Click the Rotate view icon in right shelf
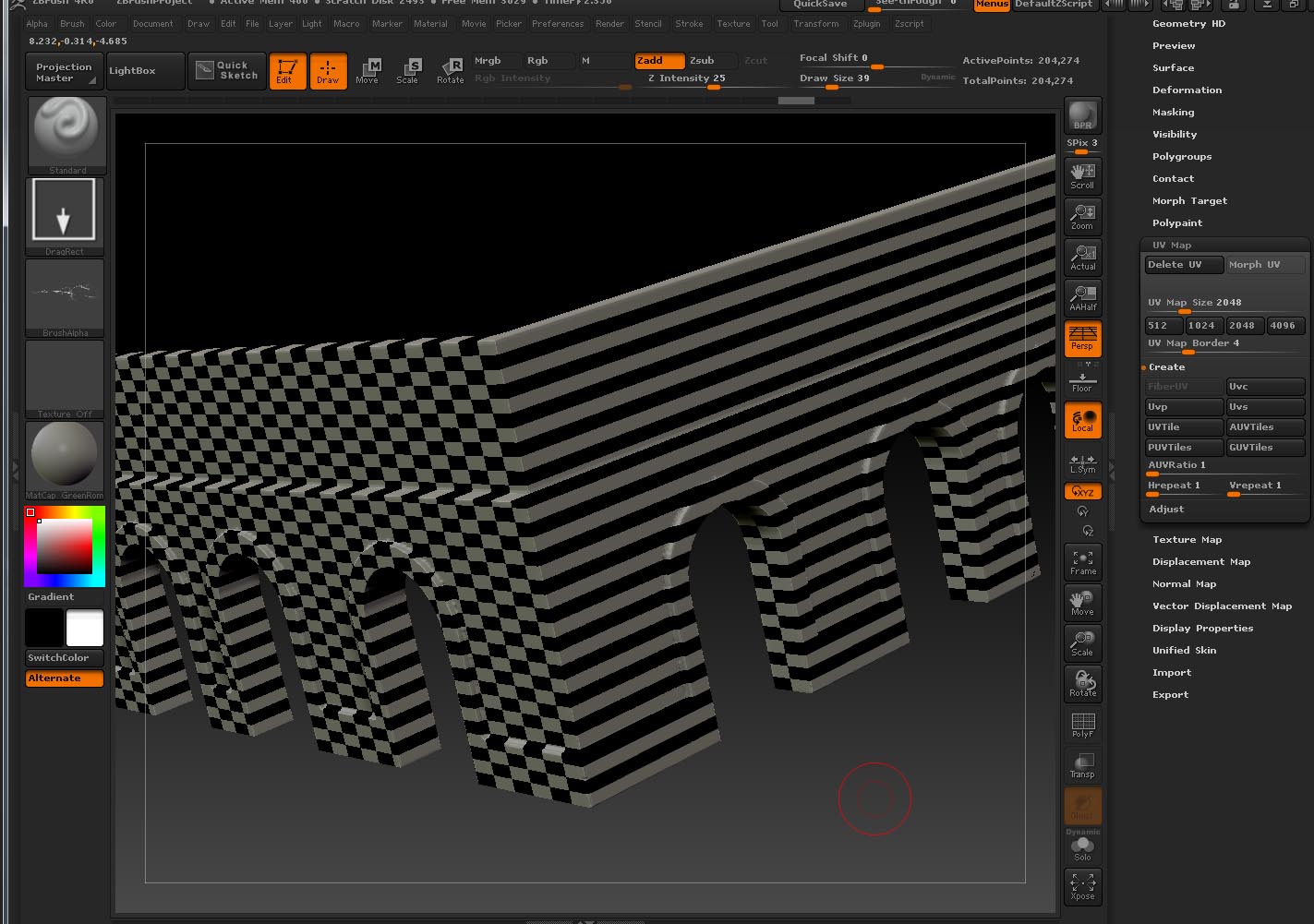This screenshot has height=924, width=1314. pyautogui.click(x=1082, y=683)
